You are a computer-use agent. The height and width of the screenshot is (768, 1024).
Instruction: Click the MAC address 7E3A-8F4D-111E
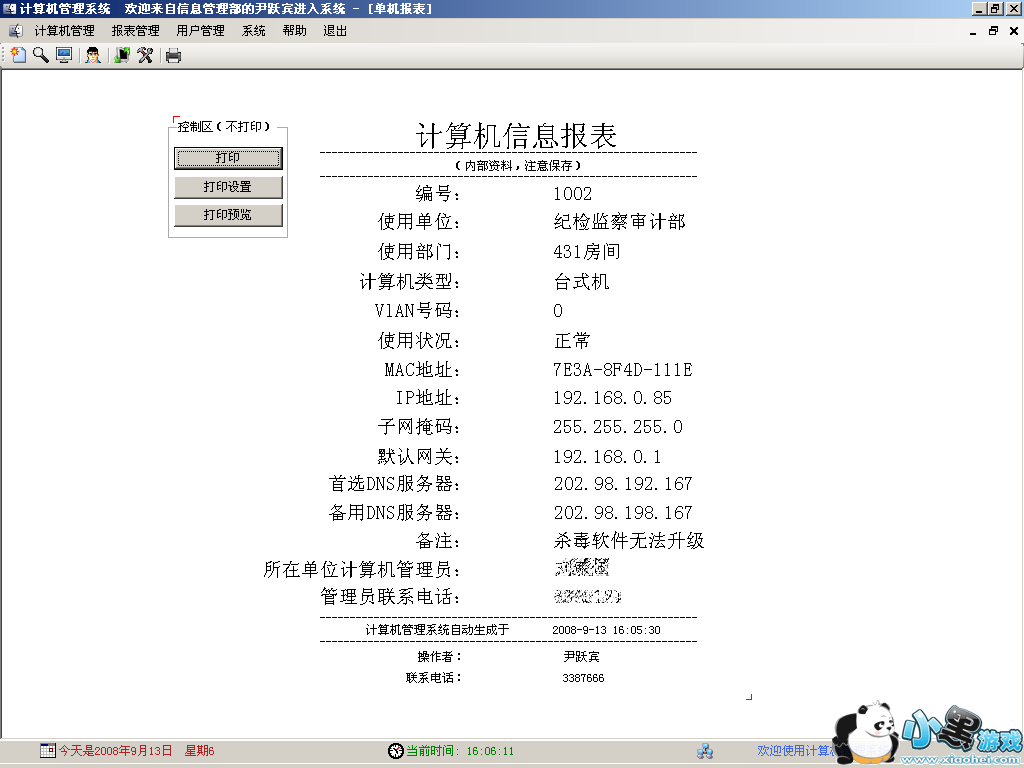[x=622, y=370]
